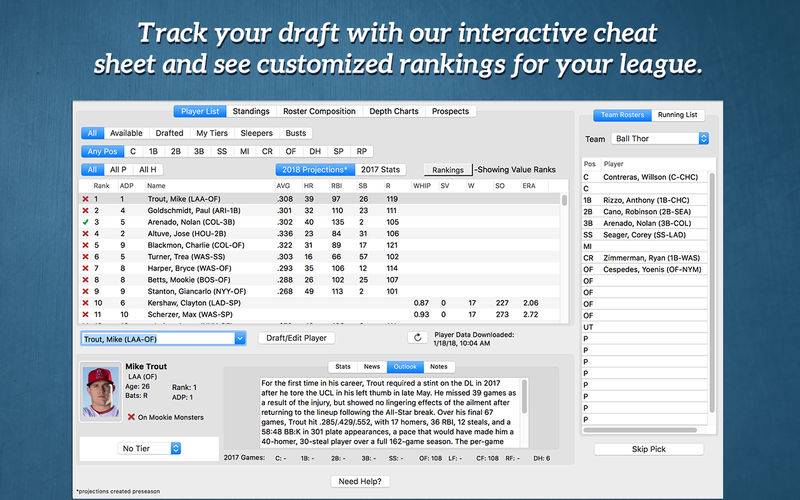Switch to 2017 Stats view
Viewport: 800px width, 500px height.
[380, 169]
